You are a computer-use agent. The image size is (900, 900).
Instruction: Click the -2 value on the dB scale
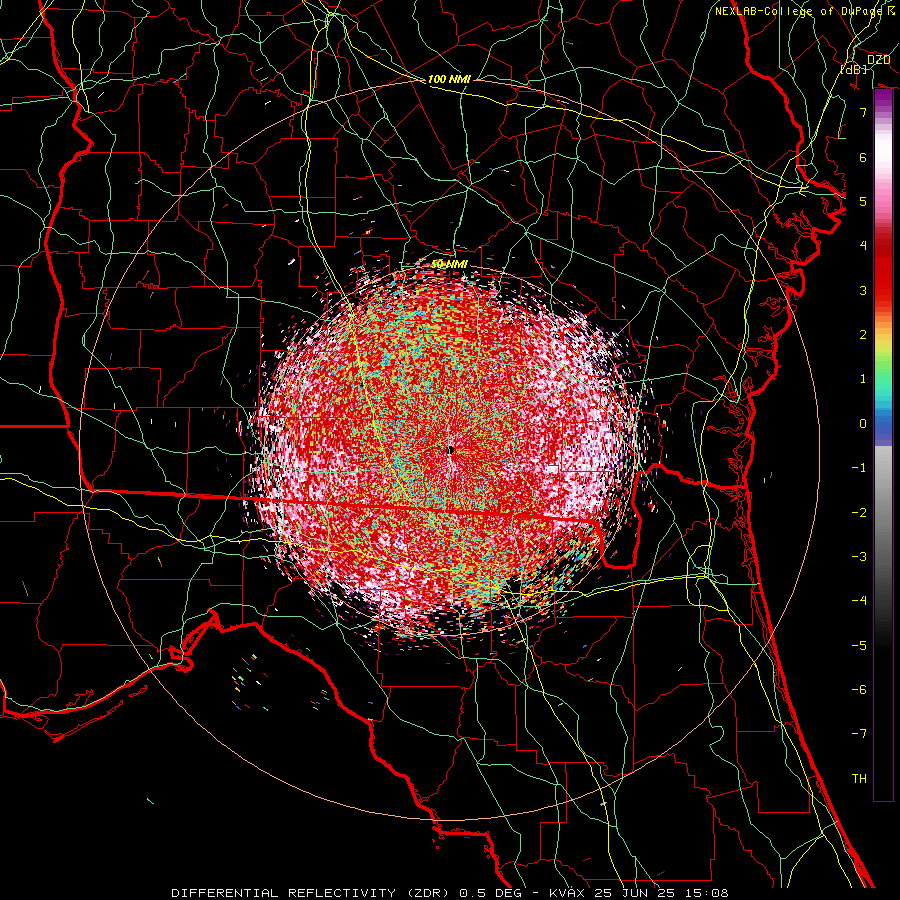[x=859, y=513]
